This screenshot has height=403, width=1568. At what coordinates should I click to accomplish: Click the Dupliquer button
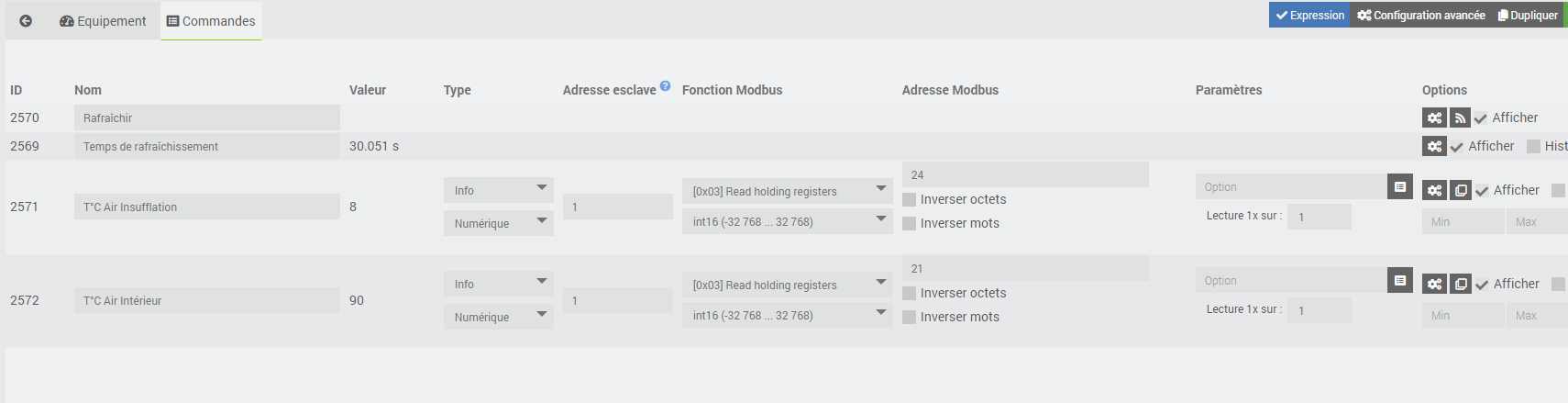[1528, 15]
